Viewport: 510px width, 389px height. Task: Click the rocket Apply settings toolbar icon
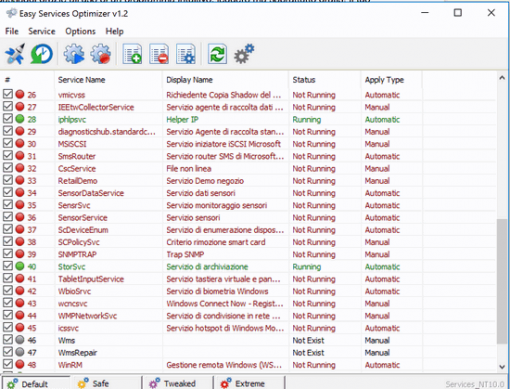[x=15, y=54]
